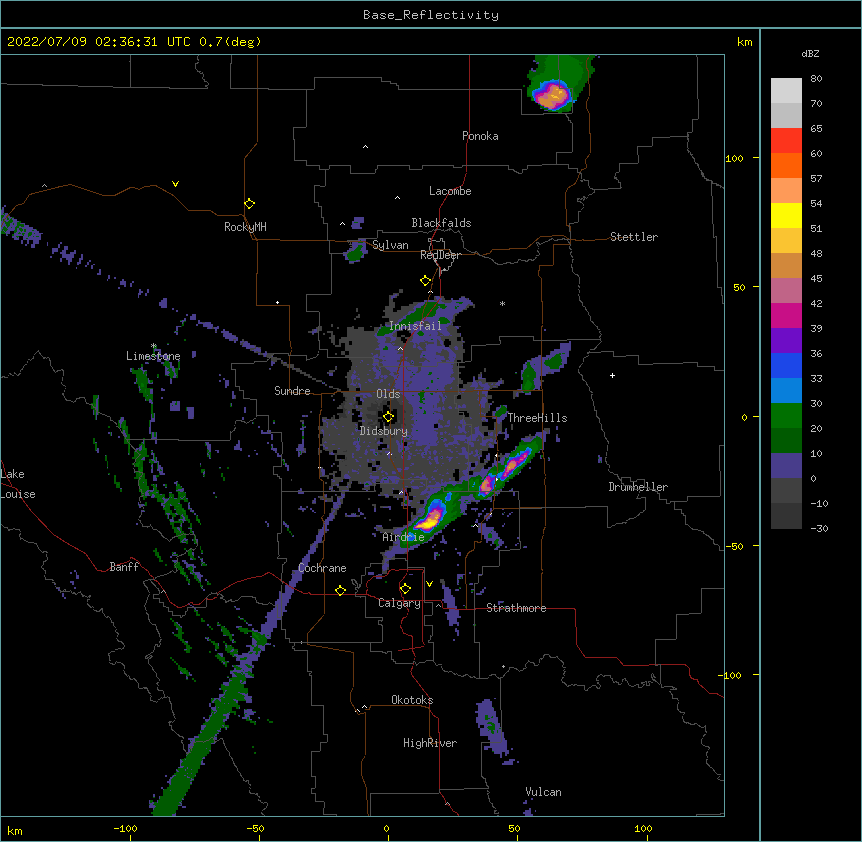
Task: Click the yellow diamond marker south of Cochrane
Action: click(340, 590)
